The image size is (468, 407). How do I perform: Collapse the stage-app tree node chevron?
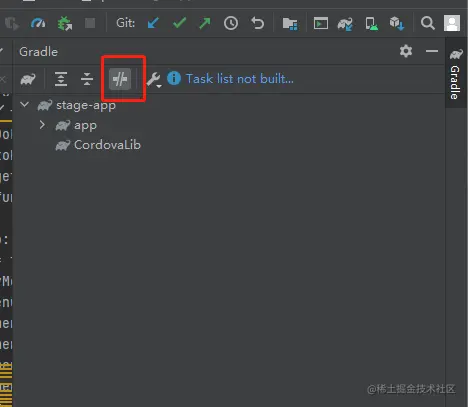[24, 104]
